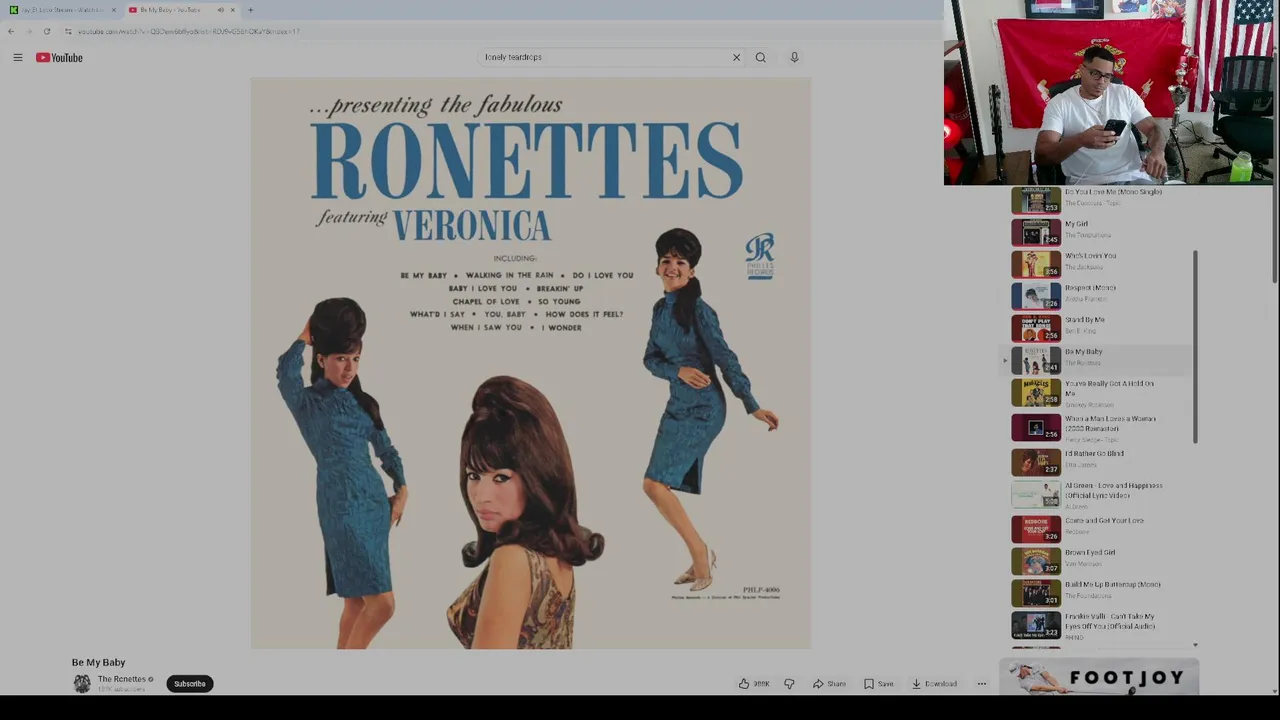Open more actions three-dot menu

pyautogui.click(x=981, y=684)
